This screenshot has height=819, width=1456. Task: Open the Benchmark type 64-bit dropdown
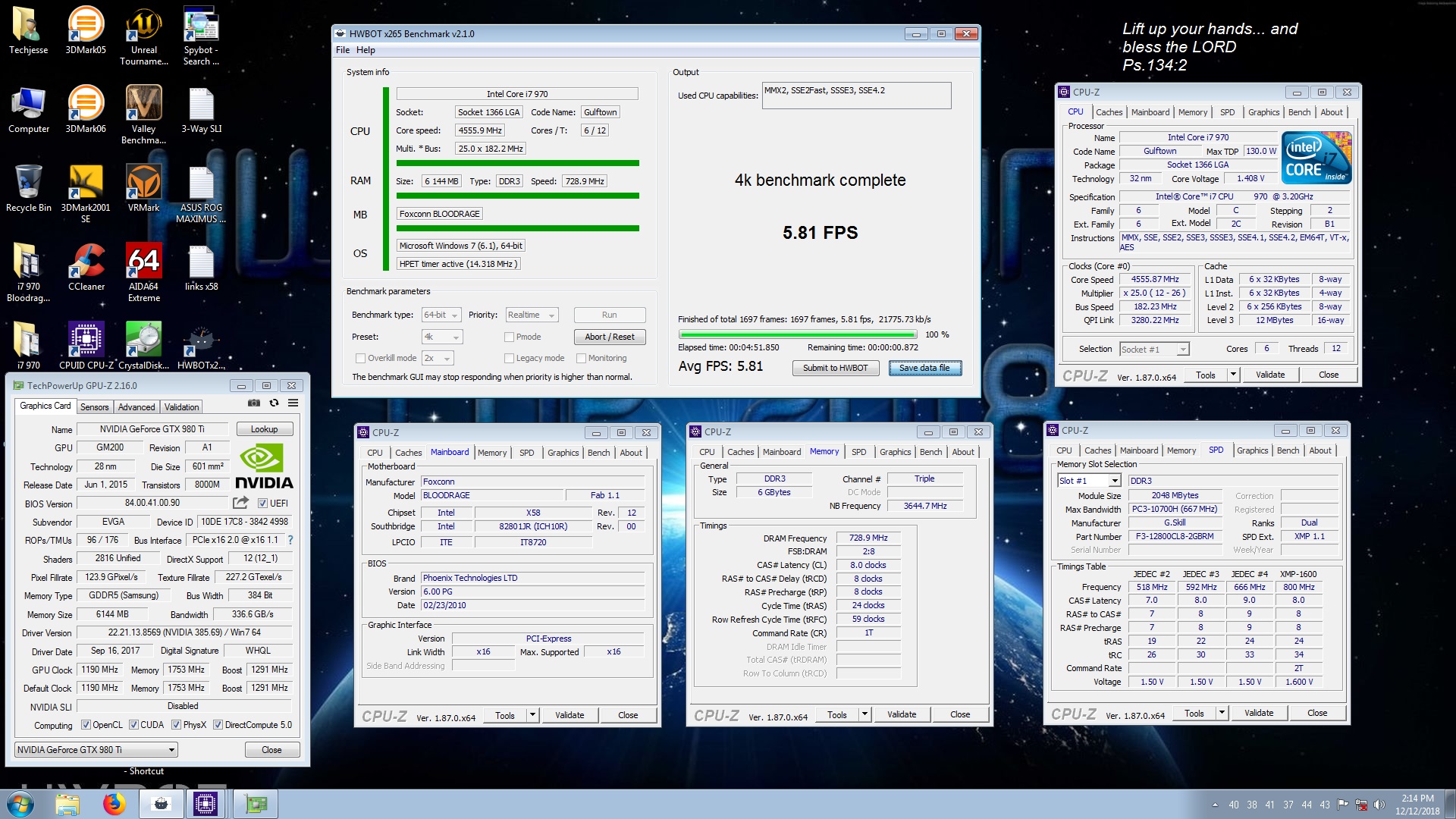[x=441, y=315]
